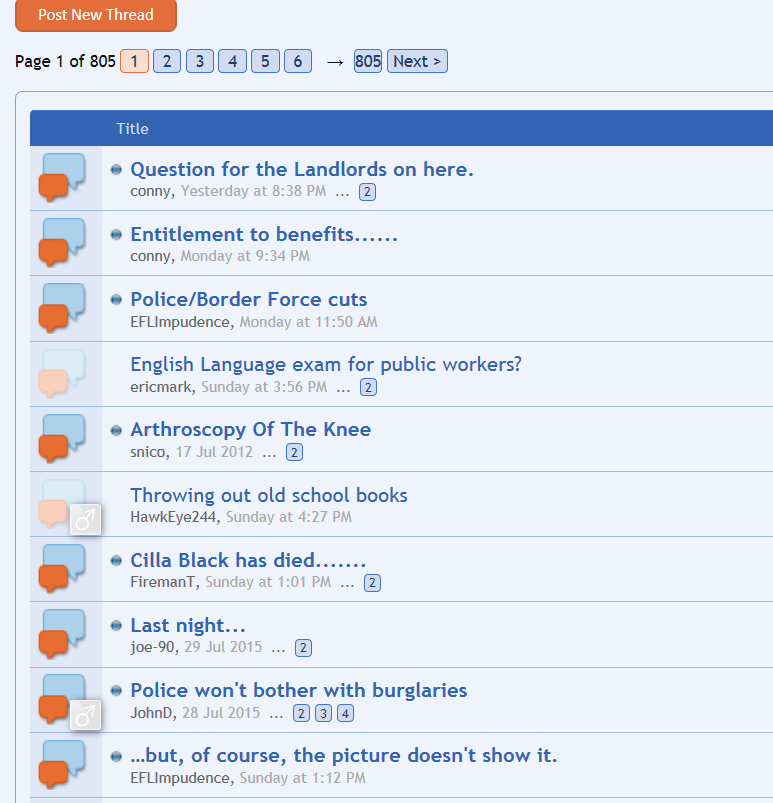Click male symbol badge on Police won't bother thread
This screenshot has width=773, height=803.
pyautogui.click(x=86, y=715)
